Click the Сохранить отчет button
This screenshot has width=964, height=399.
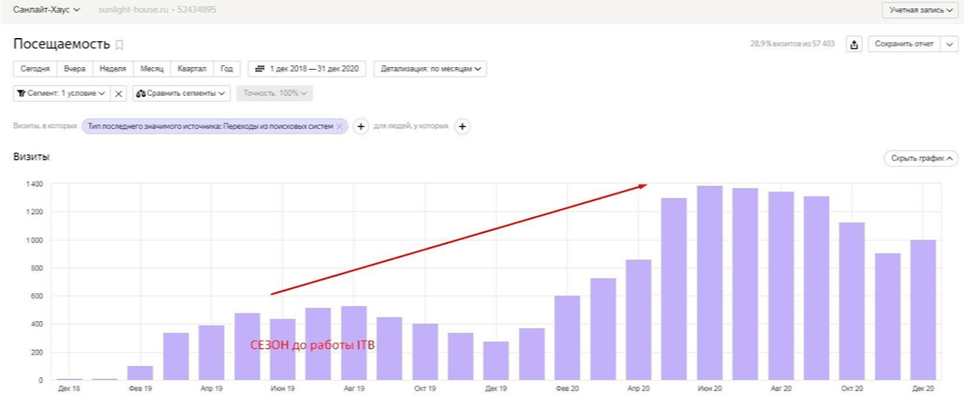click(x=904, y=44)
